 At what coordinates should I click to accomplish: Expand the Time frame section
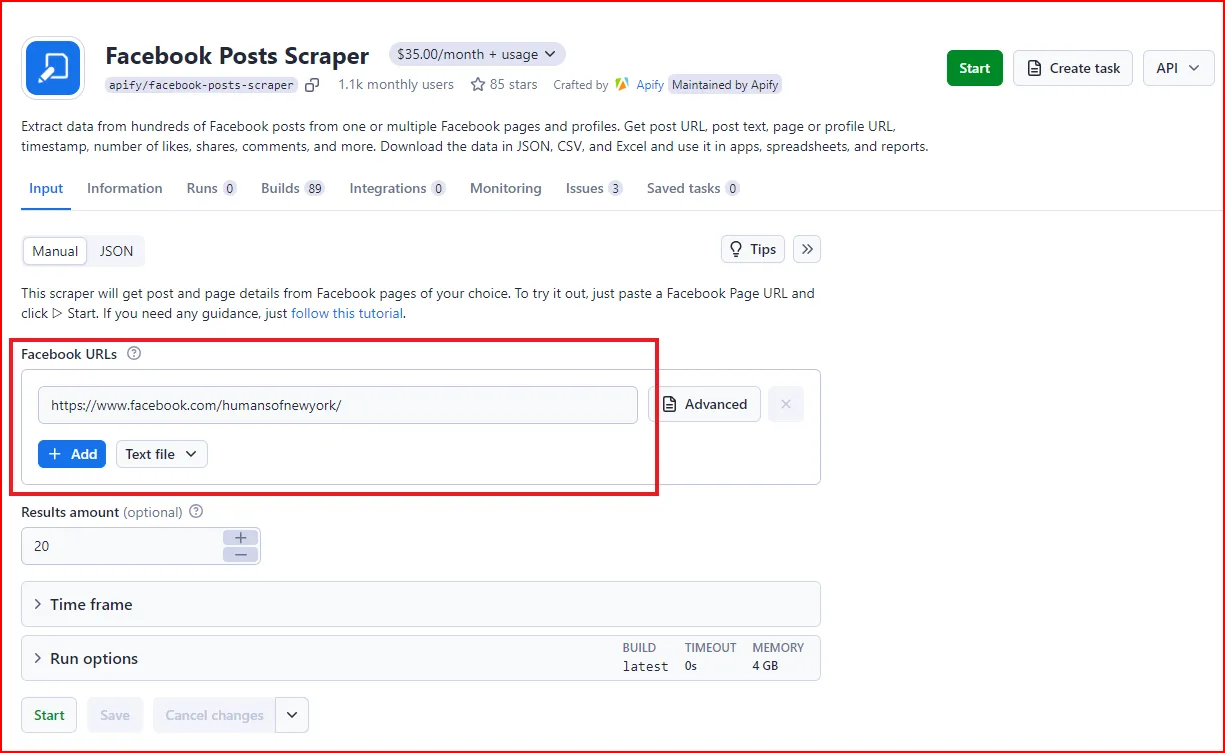[x=421, y=604]
